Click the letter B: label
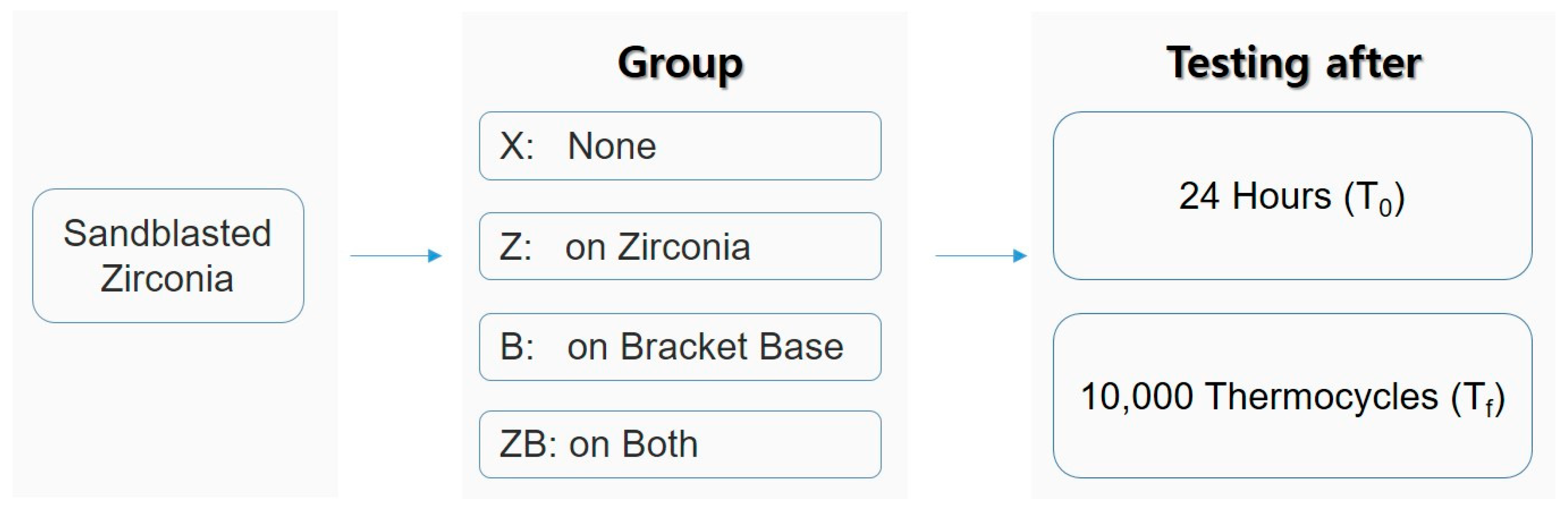 pos(517,347)
